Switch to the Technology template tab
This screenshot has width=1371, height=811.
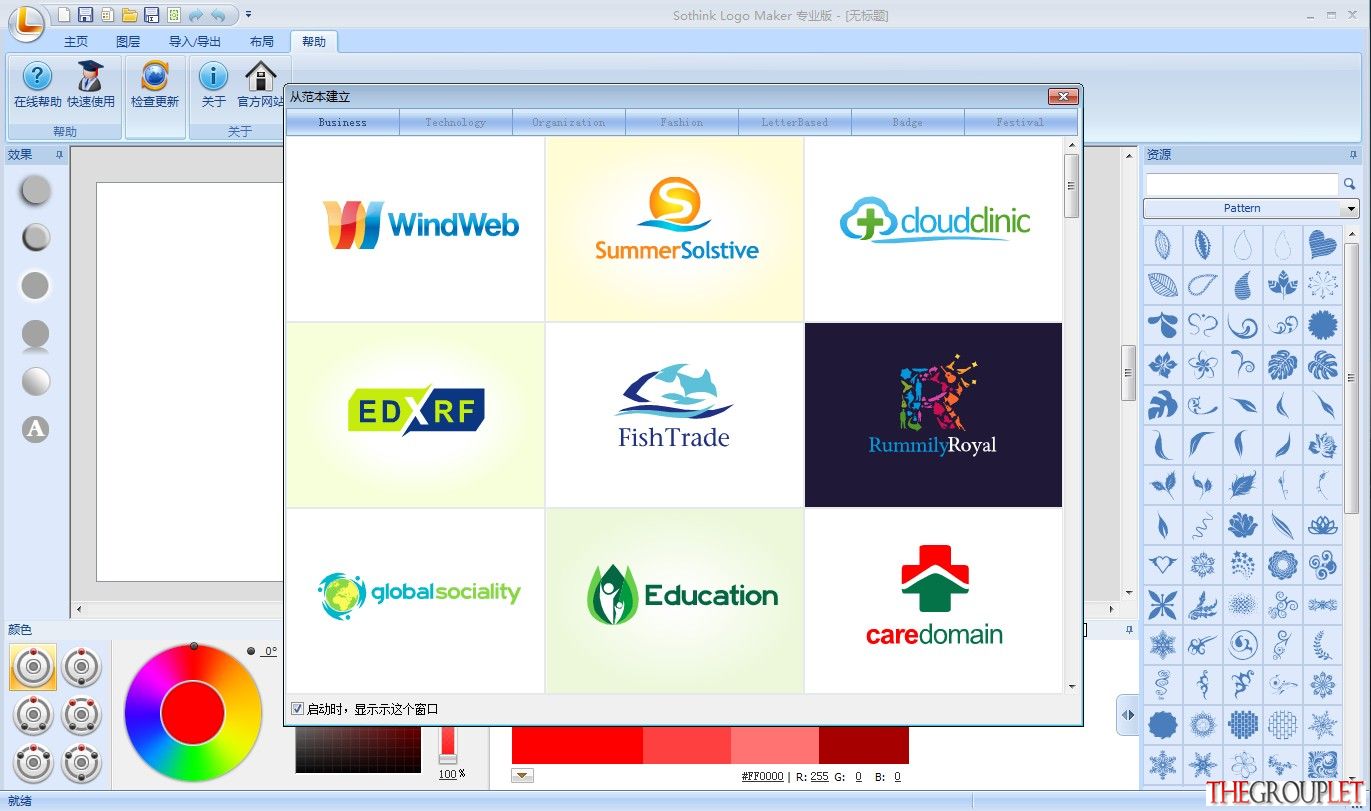coord(455,123)
